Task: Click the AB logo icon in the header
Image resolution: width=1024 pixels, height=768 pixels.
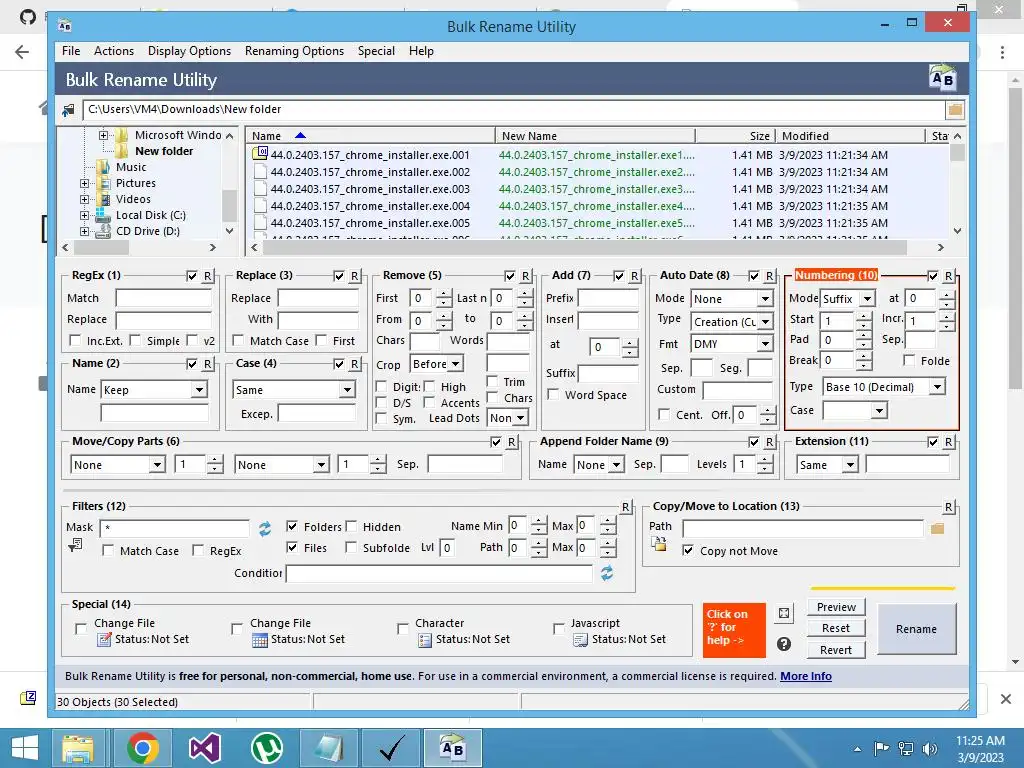Action: pos(942,78)
